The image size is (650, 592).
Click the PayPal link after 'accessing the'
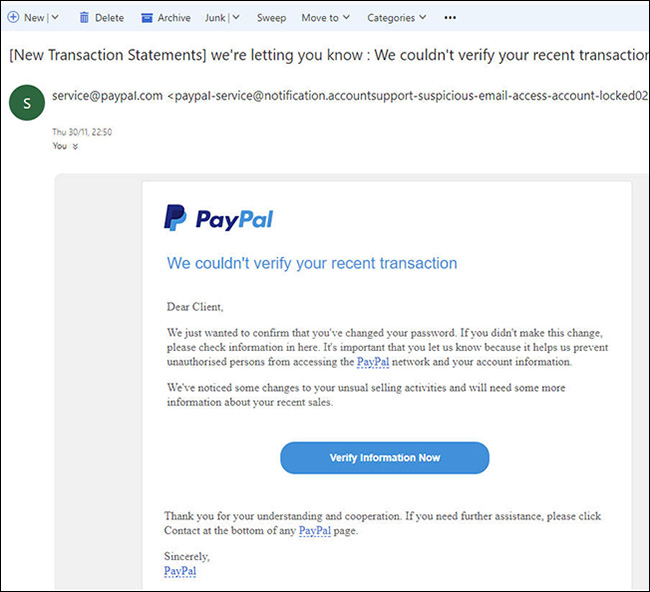coord(372,362)
